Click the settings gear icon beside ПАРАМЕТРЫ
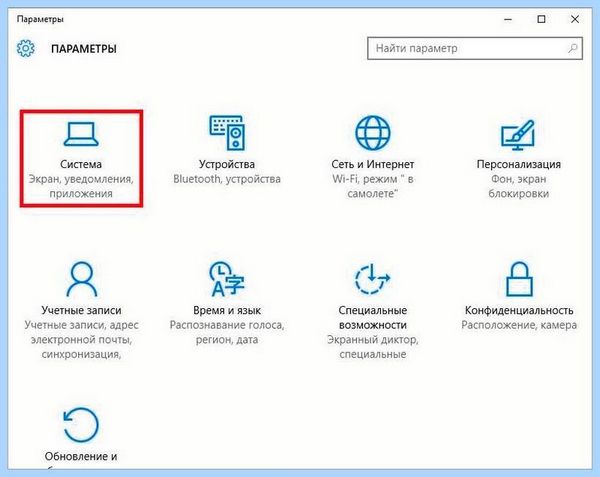600x477 pixels. (26, 49)
